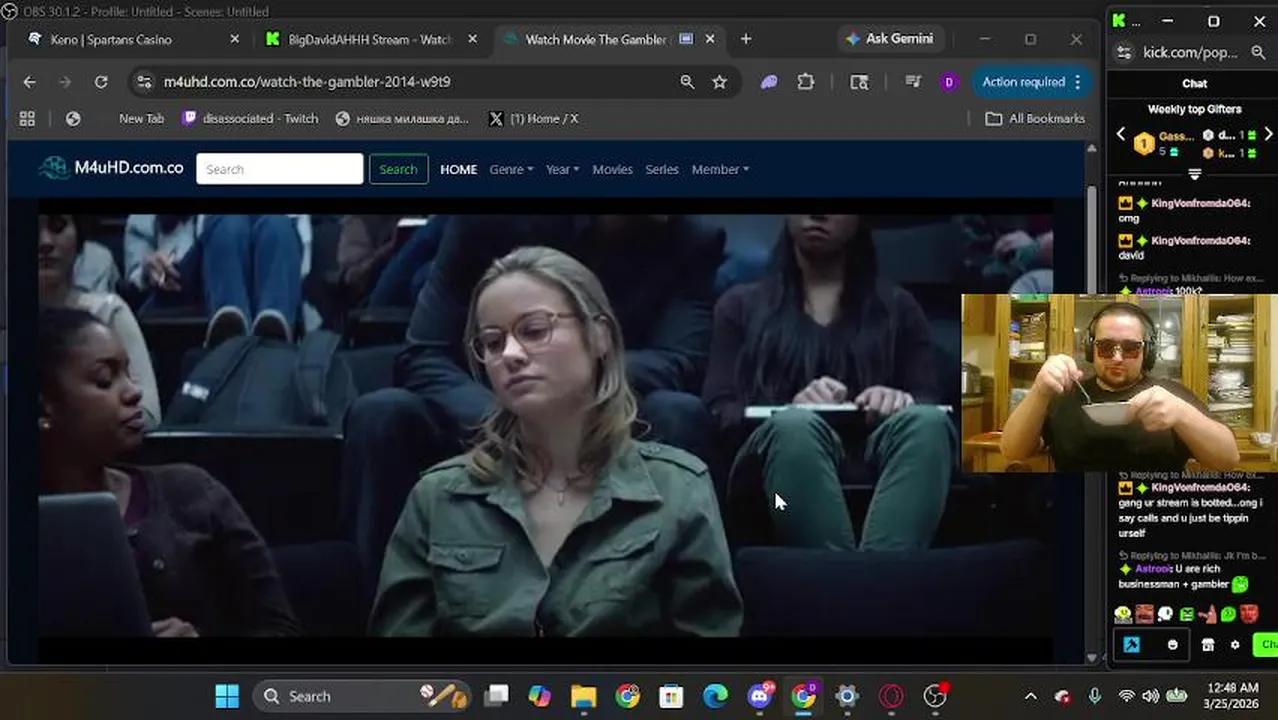Image resolution: width=1278 pixels, height=720 pixels.
Task: Switch to the BigDavidAHHH Stream tab
Action: (x=370, y=39)
